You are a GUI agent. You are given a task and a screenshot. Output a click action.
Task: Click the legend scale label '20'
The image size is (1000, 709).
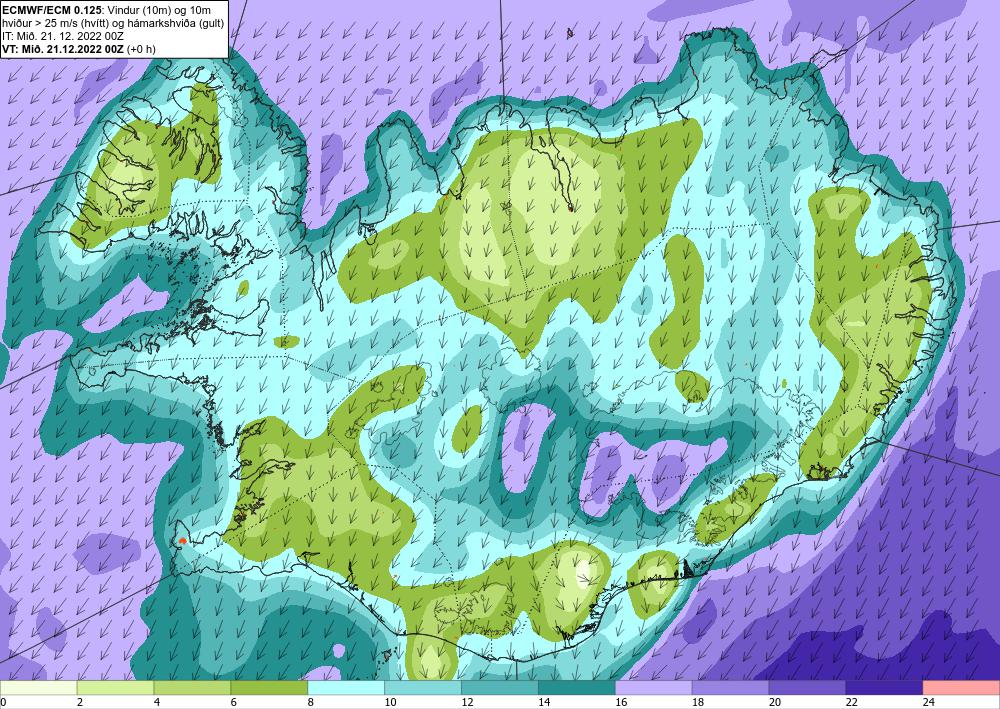(775, 703)
